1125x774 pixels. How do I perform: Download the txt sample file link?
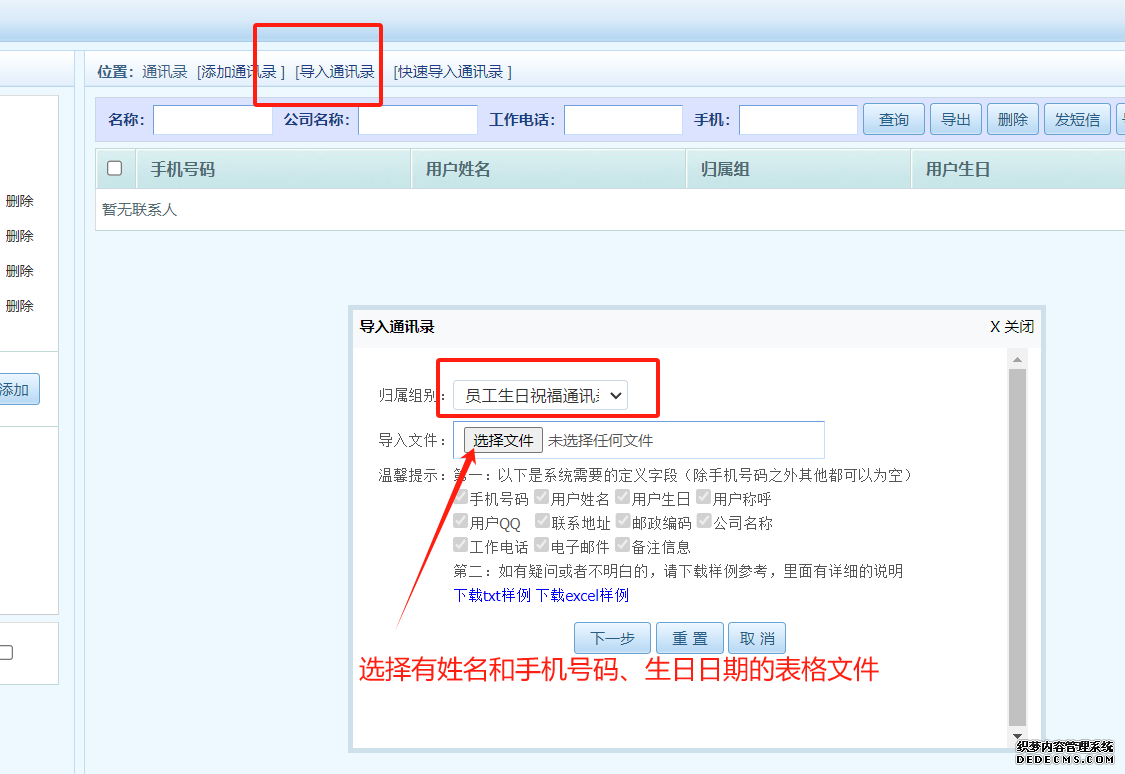tap(491, 595)
